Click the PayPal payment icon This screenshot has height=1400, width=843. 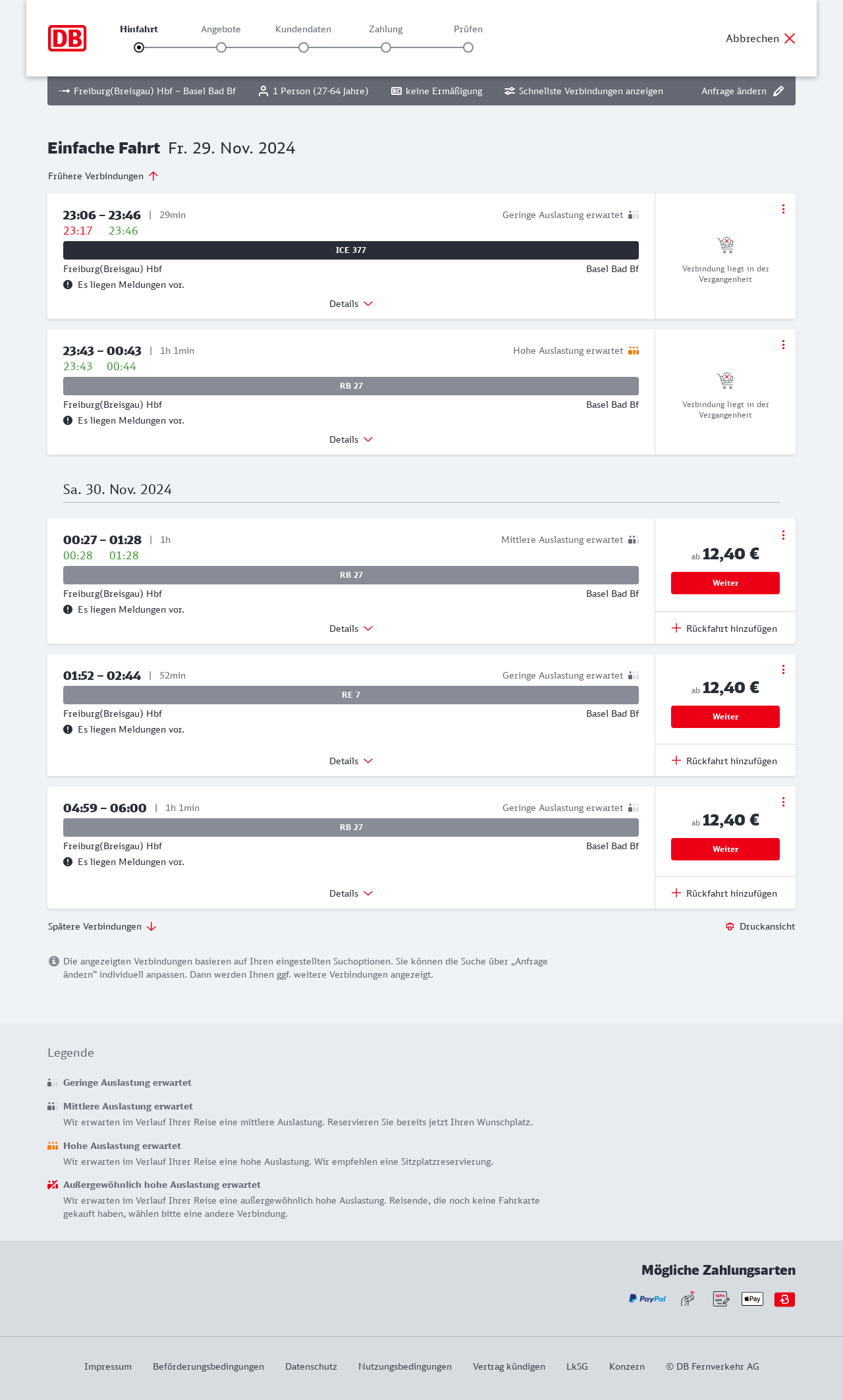point(647,1299)
